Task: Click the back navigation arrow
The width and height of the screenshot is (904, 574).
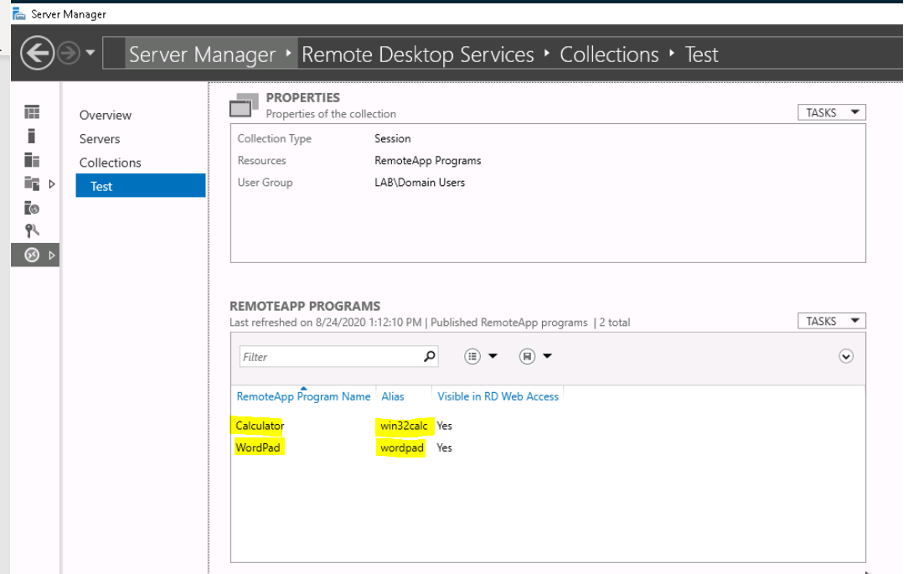Action: click(x=37, y=54)
